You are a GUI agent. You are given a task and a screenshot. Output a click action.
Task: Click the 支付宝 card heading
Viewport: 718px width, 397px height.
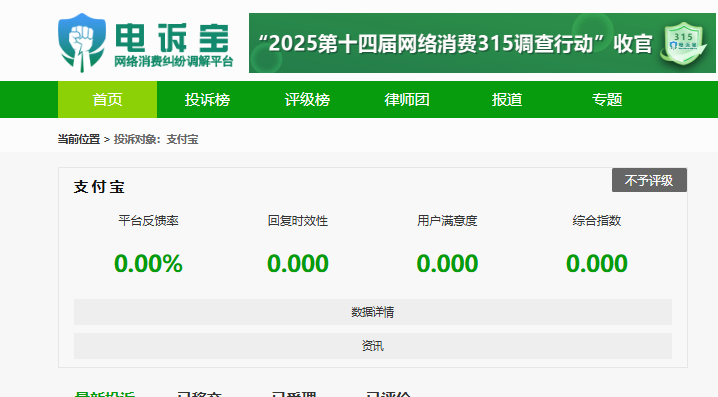pyautogui.click(x=99, y=187)
